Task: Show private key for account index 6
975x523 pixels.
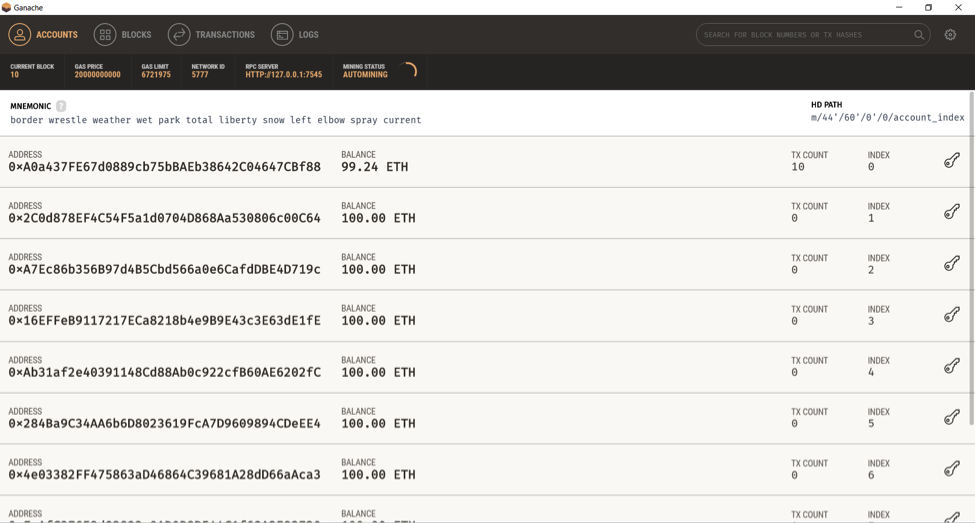Action: 951,469
